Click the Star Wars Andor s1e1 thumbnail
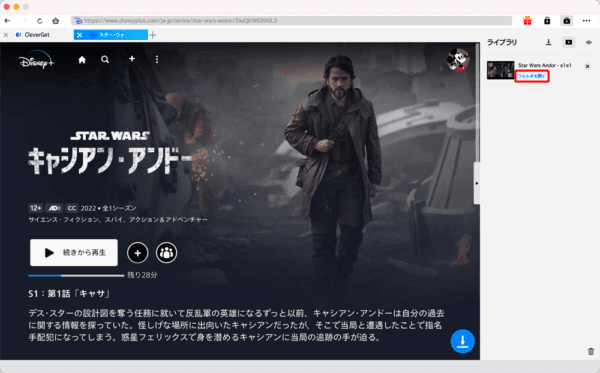The height and width of the screenshot is (373, 600). (x=501, y=70)
